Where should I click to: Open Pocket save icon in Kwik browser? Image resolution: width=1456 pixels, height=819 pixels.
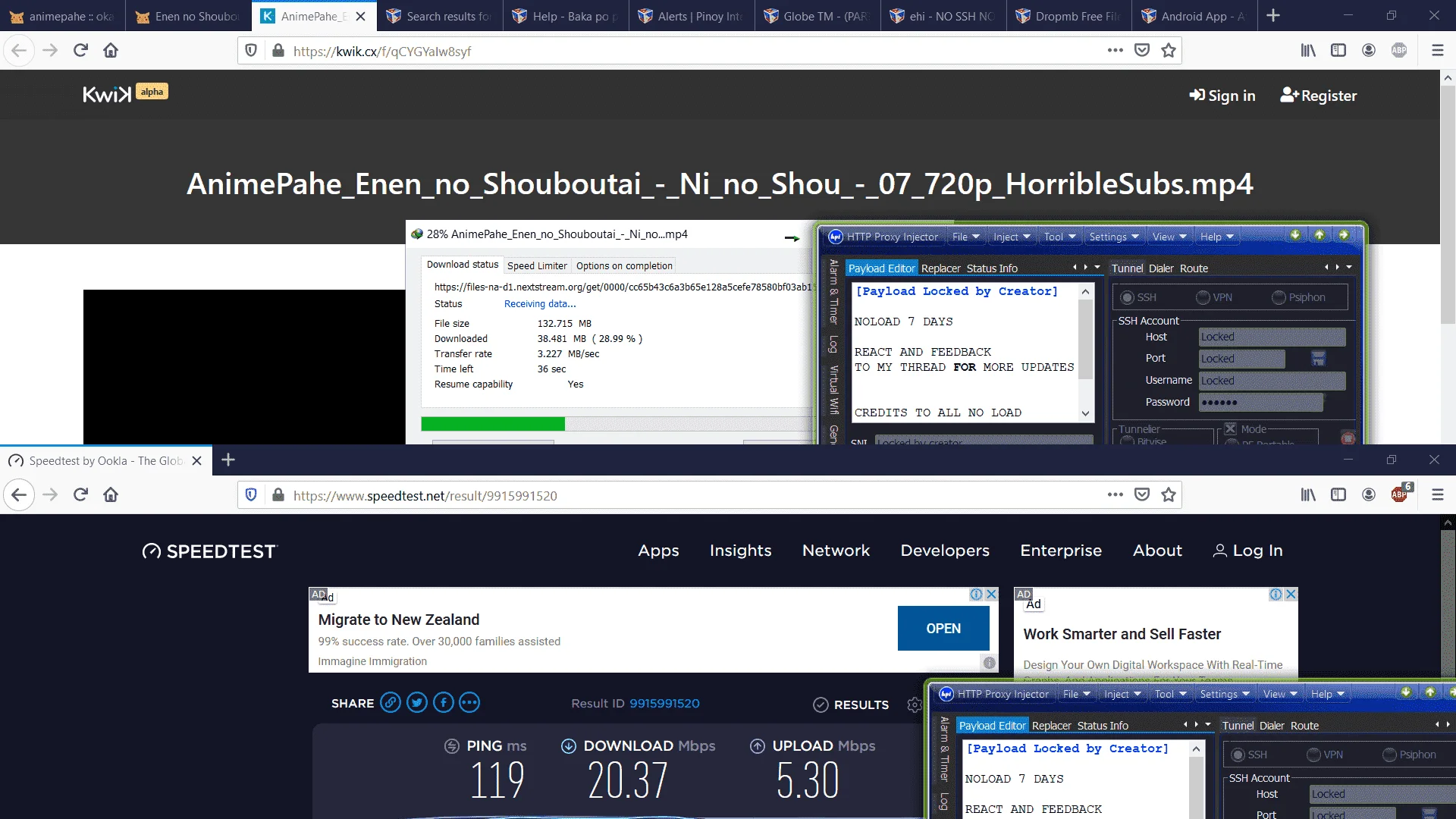(x=1142, y=50)
